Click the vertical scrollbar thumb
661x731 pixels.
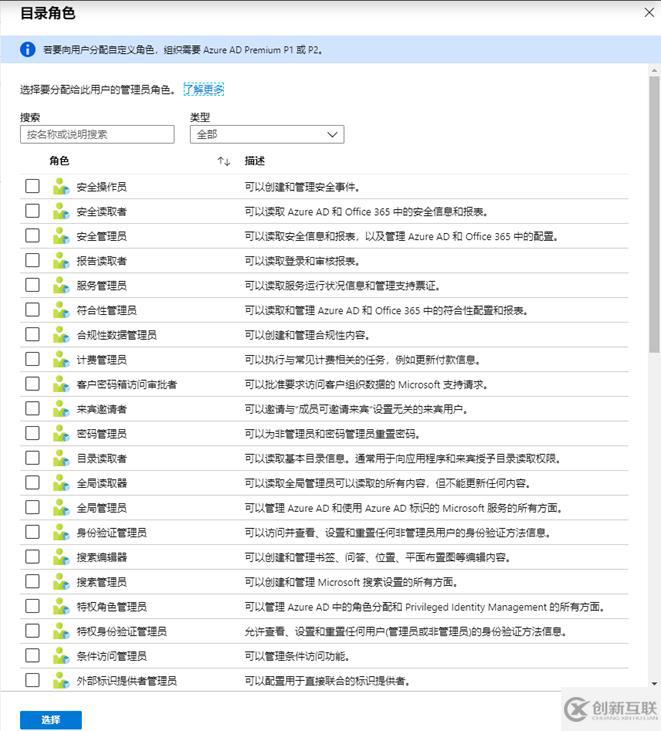coord(654,214)
